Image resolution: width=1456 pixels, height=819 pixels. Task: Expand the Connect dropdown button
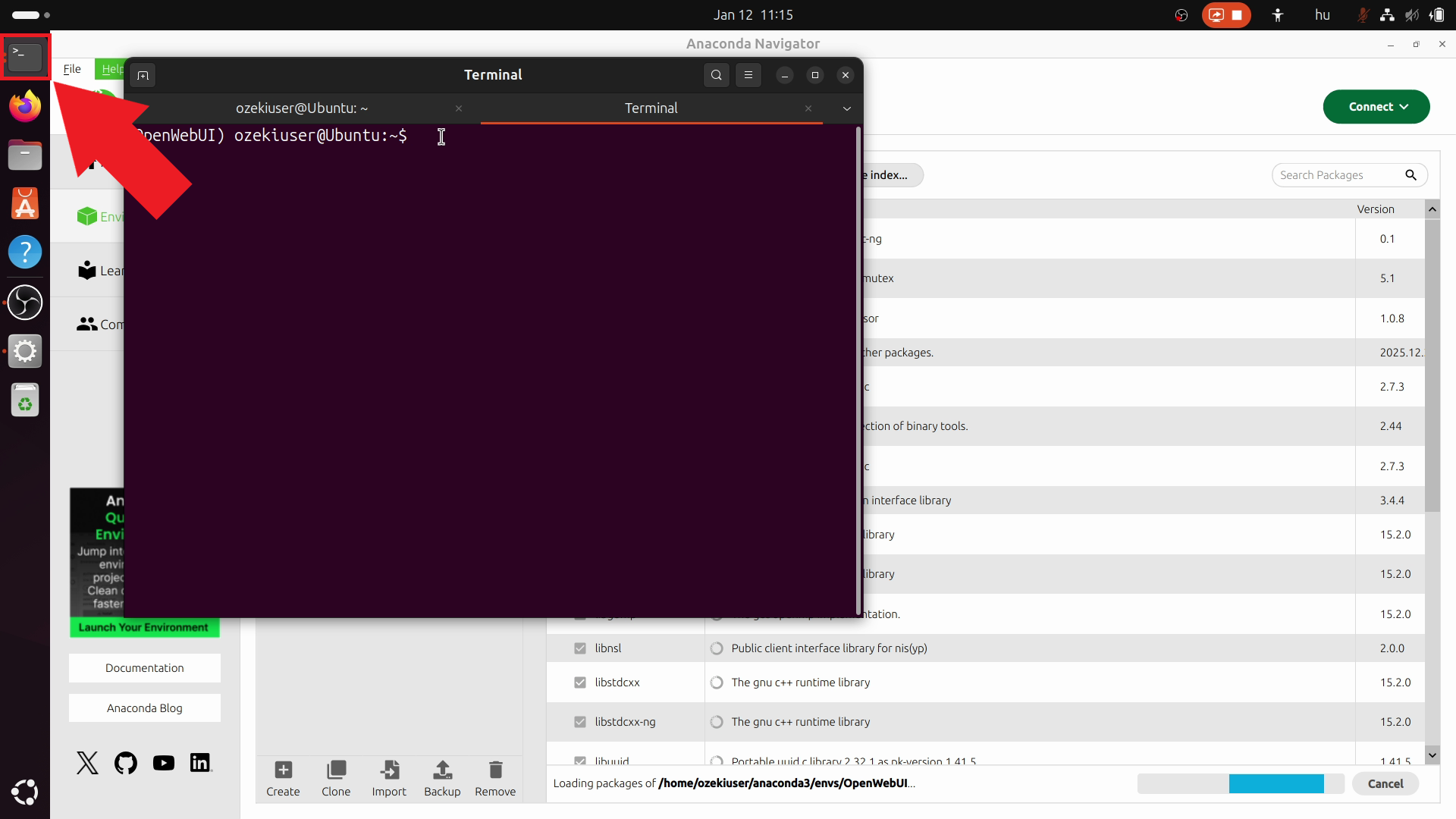tap(1376, 107)
